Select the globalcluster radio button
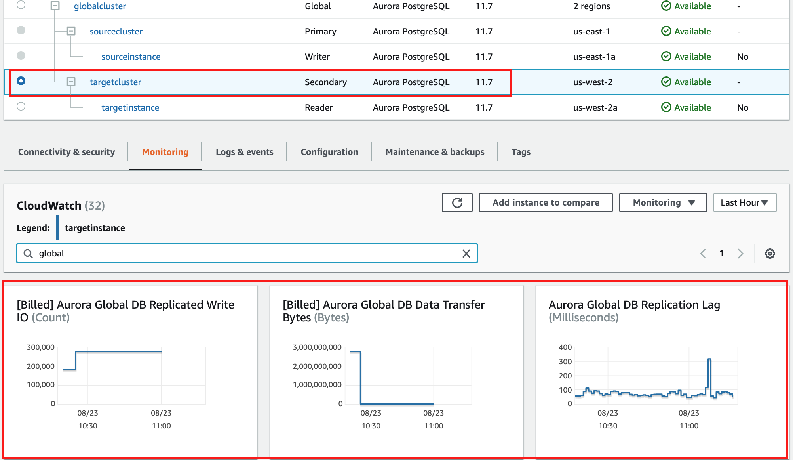793x460 pixels. tap(21, 6)
